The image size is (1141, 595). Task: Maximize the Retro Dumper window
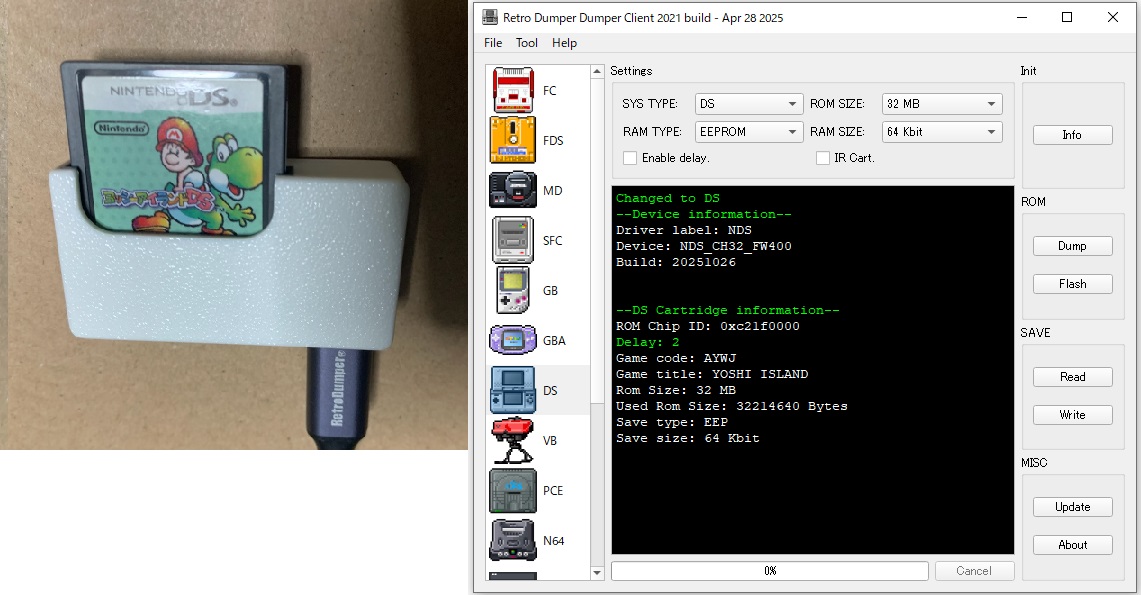pyautogui.click(x=1067, y=17)
